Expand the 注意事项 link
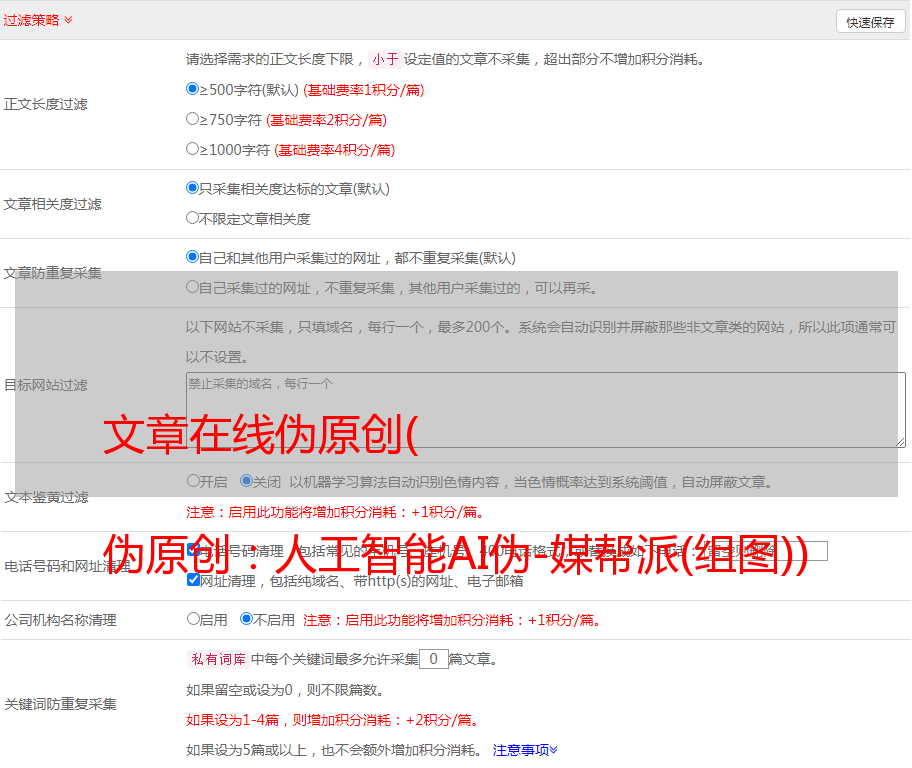This screenshot has width=912, height=768. pyautogui.click(x=525, y=750)
